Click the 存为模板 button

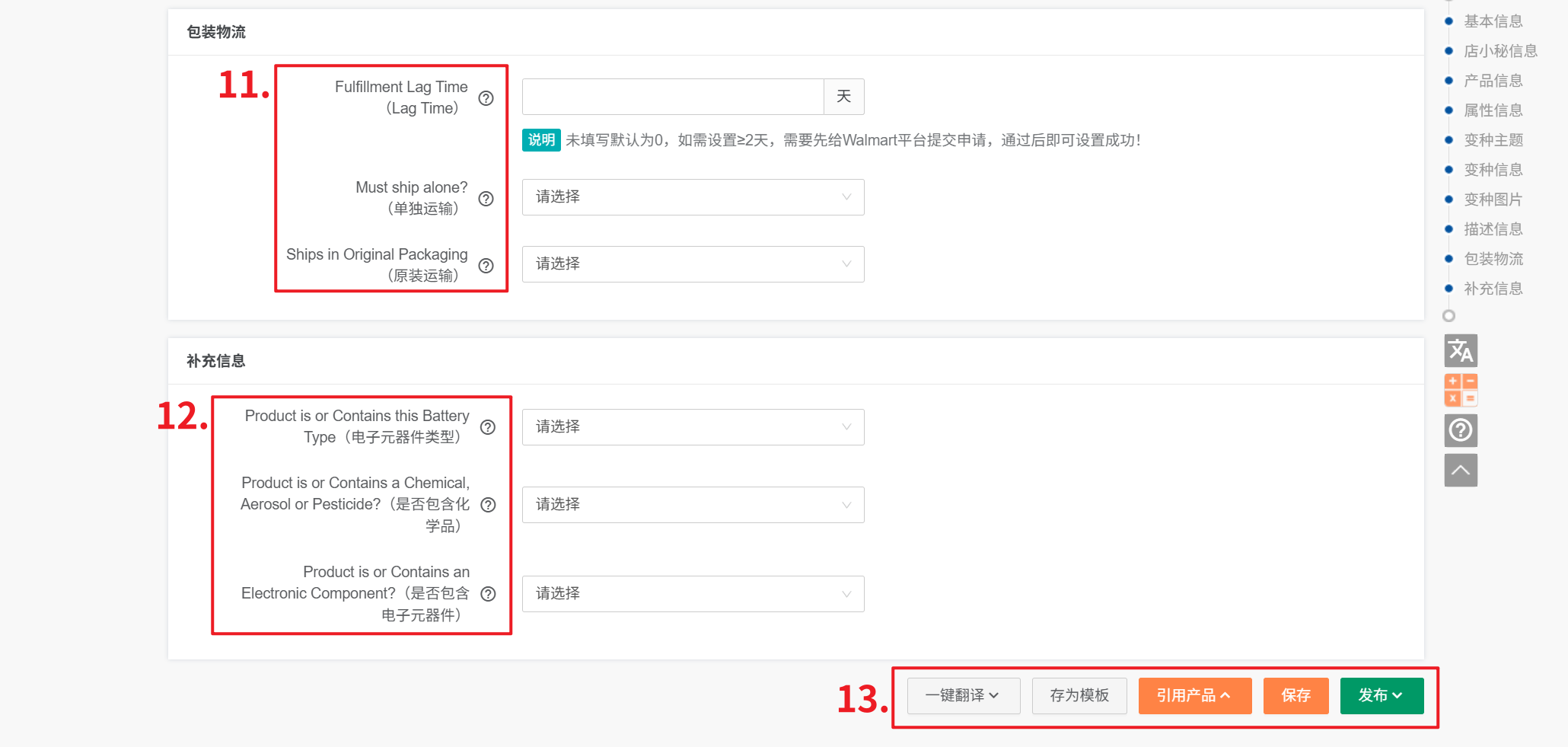(x=1079, y=696)
